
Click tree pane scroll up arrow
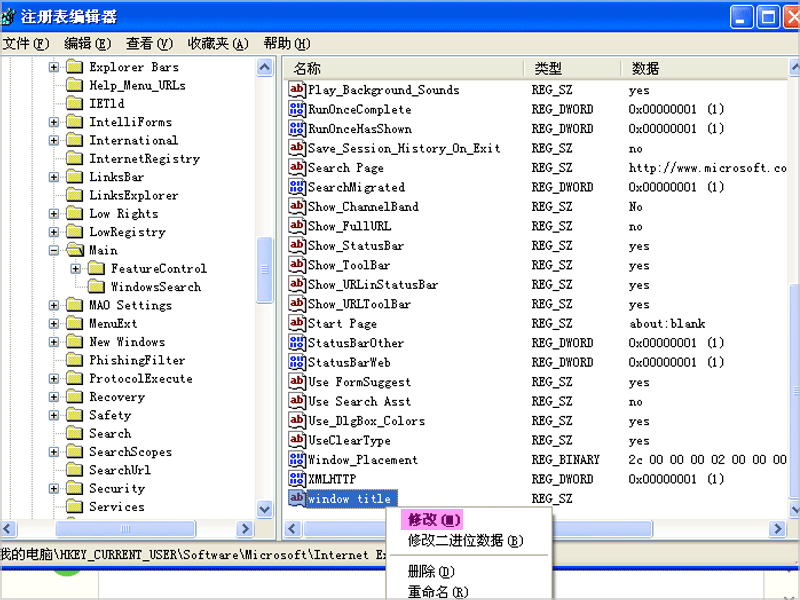[265, 67]
